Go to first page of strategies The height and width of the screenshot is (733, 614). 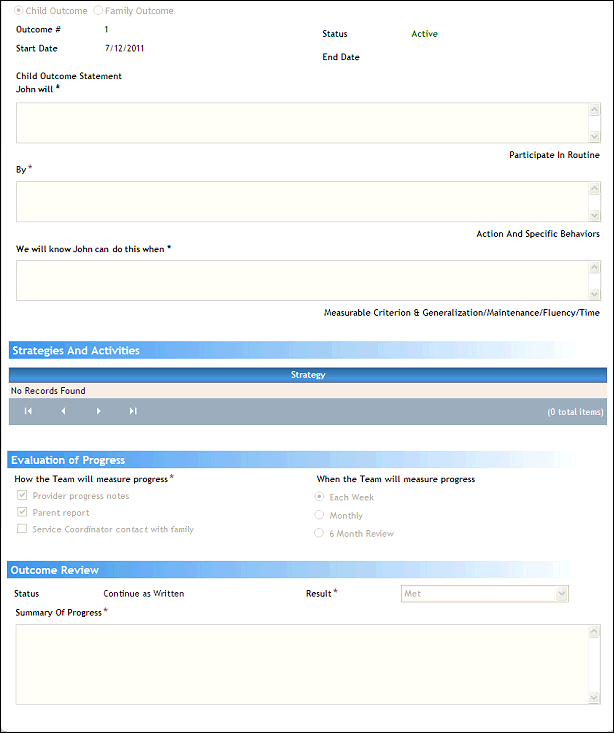(29, 411)
